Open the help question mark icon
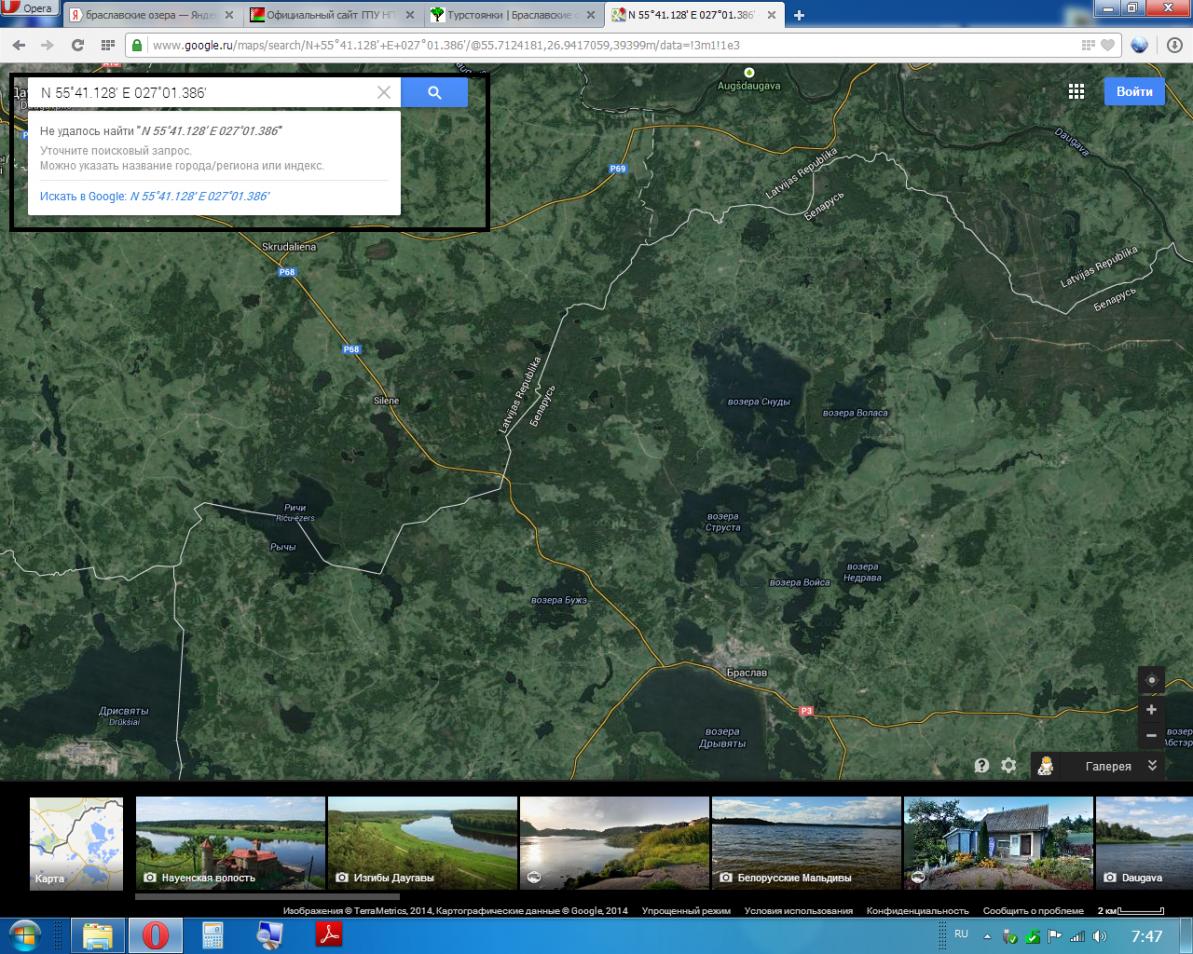 coord(982,765)
